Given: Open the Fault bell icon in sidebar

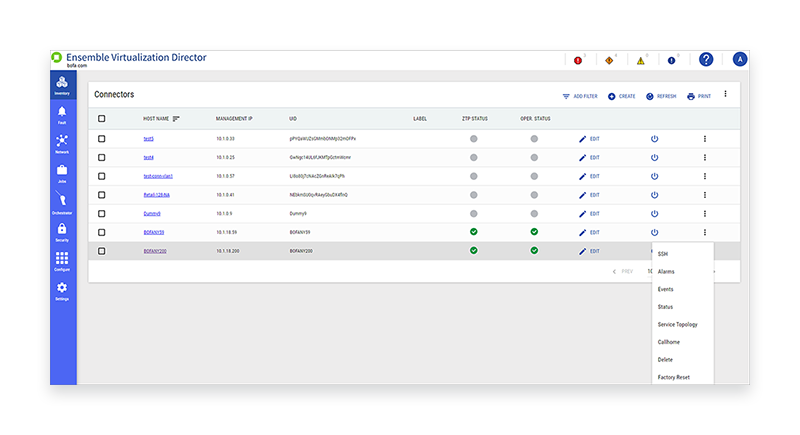Looking at the screenshot, I should click(x=62, y=114).
